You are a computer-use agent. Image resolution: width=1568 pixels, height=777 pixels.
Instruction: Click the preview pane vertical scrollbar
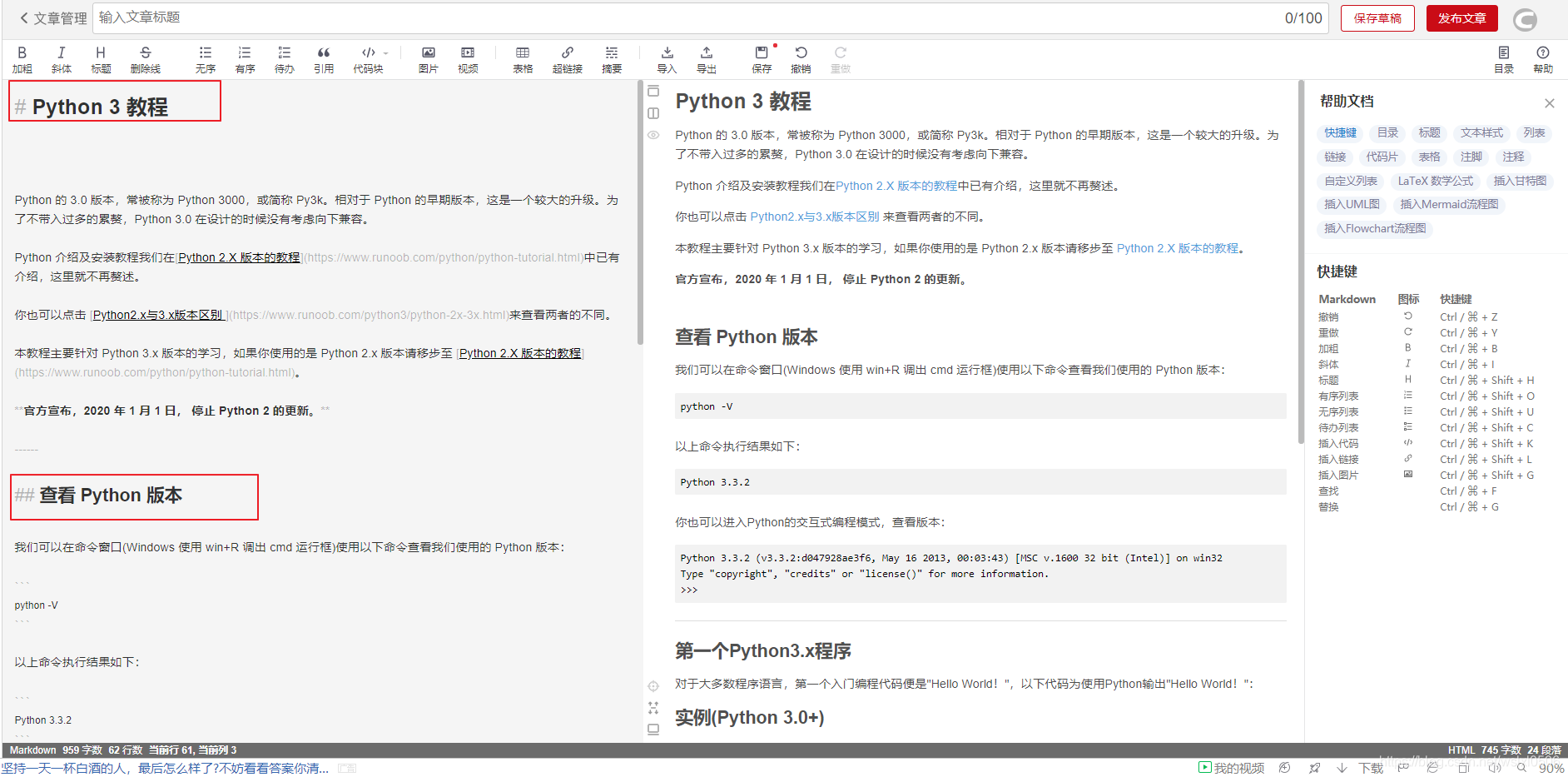(1300, 262)
